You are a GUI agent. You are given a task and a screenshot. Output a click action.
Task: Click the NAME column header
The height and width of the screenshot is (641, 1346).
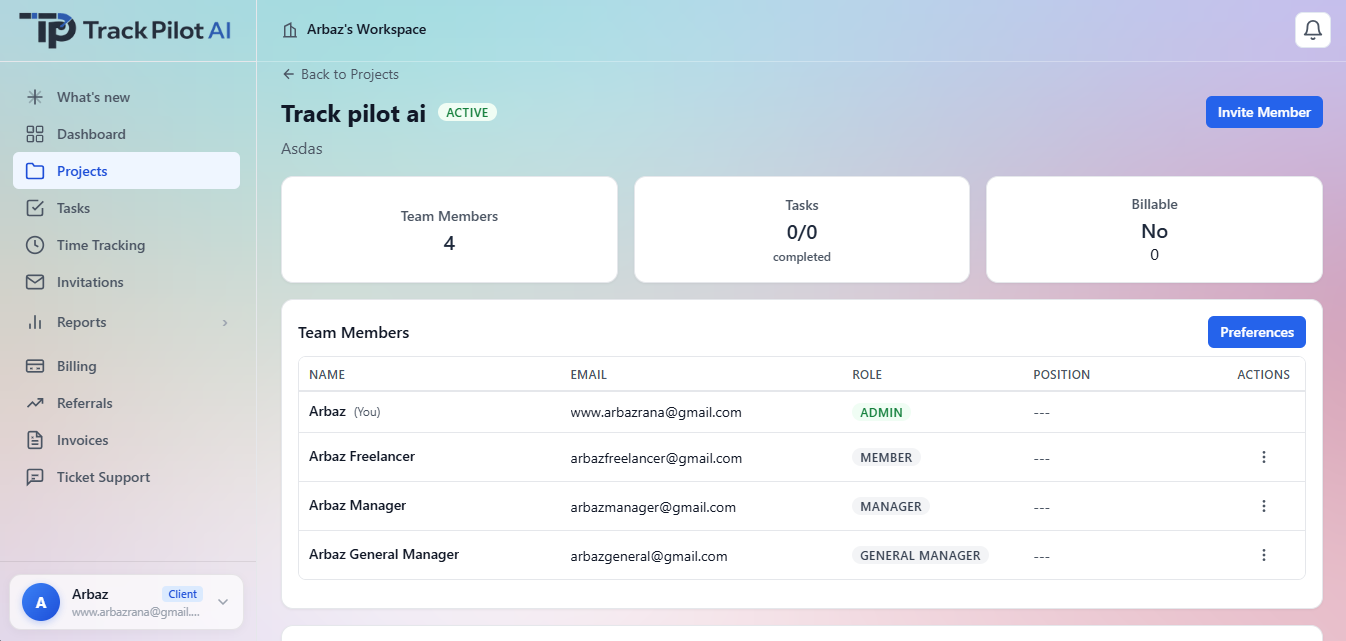[327, 375]
